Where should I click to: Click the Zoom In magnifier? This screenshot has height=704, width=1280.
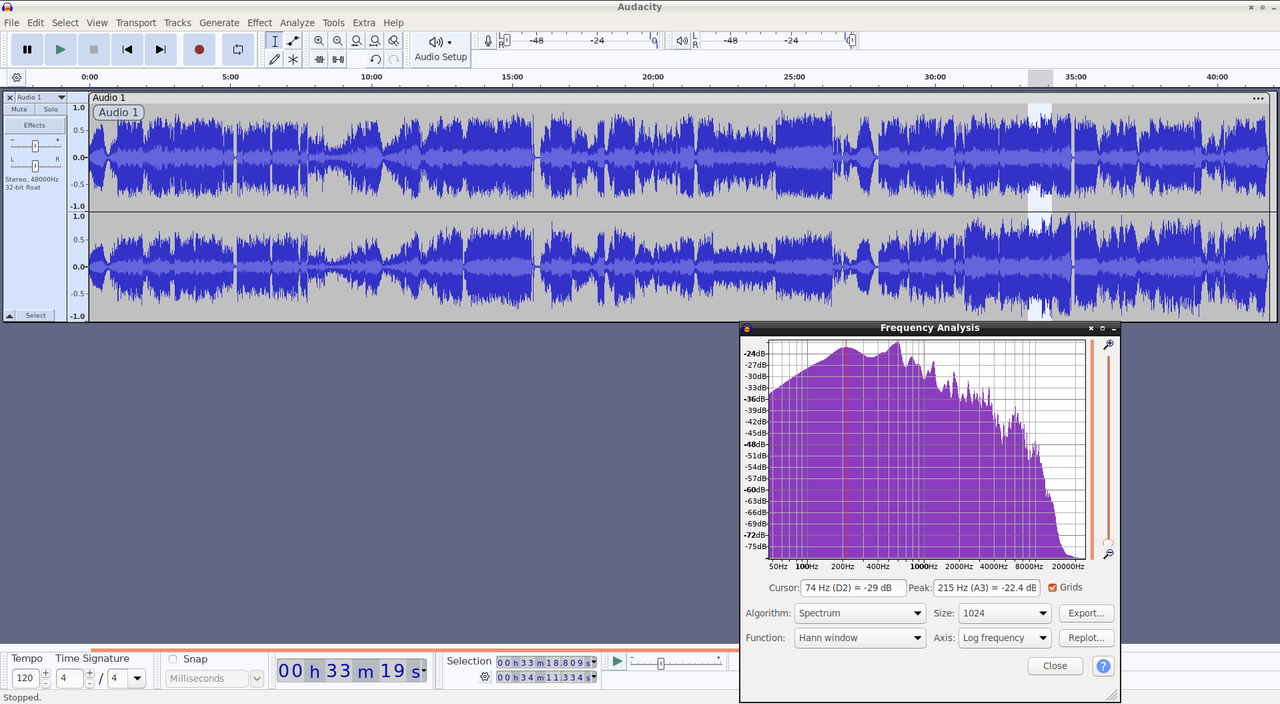[319, 41]
